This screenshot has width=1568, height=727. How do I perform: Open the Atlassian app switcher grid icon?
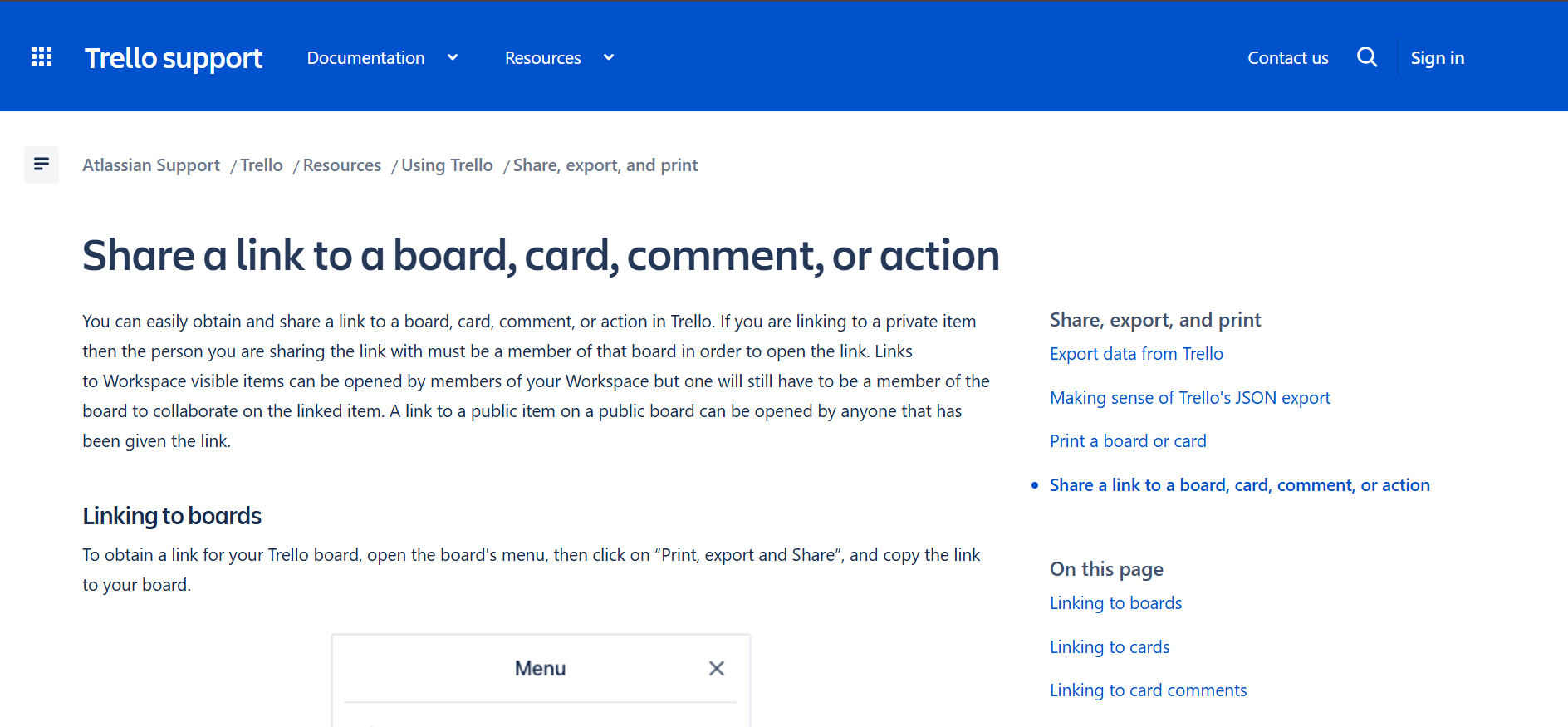pyautogui.click(x=42, y=56)
